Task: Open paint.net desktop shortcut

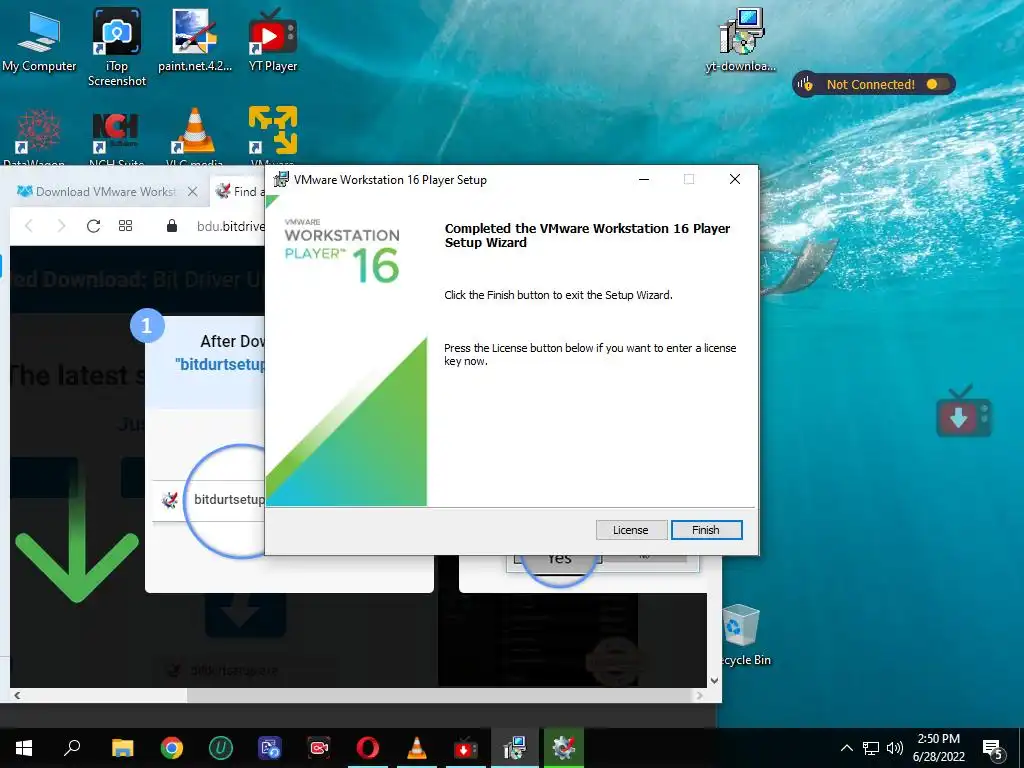Action: coord(195,40)
